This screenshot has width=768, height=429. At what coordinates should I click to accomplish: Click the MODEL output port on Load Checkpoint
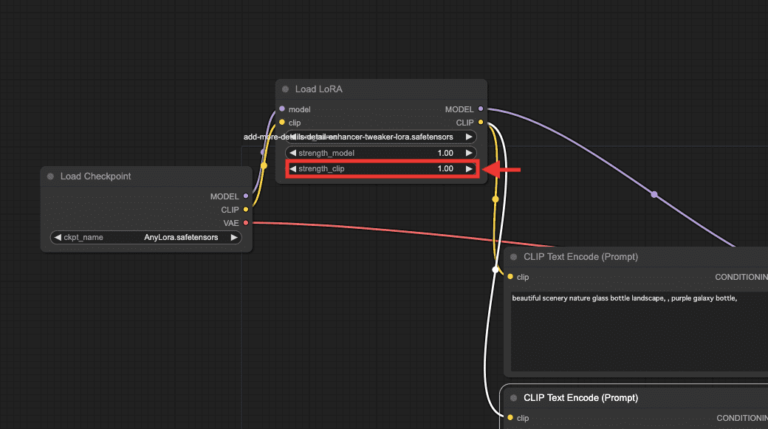246,197
